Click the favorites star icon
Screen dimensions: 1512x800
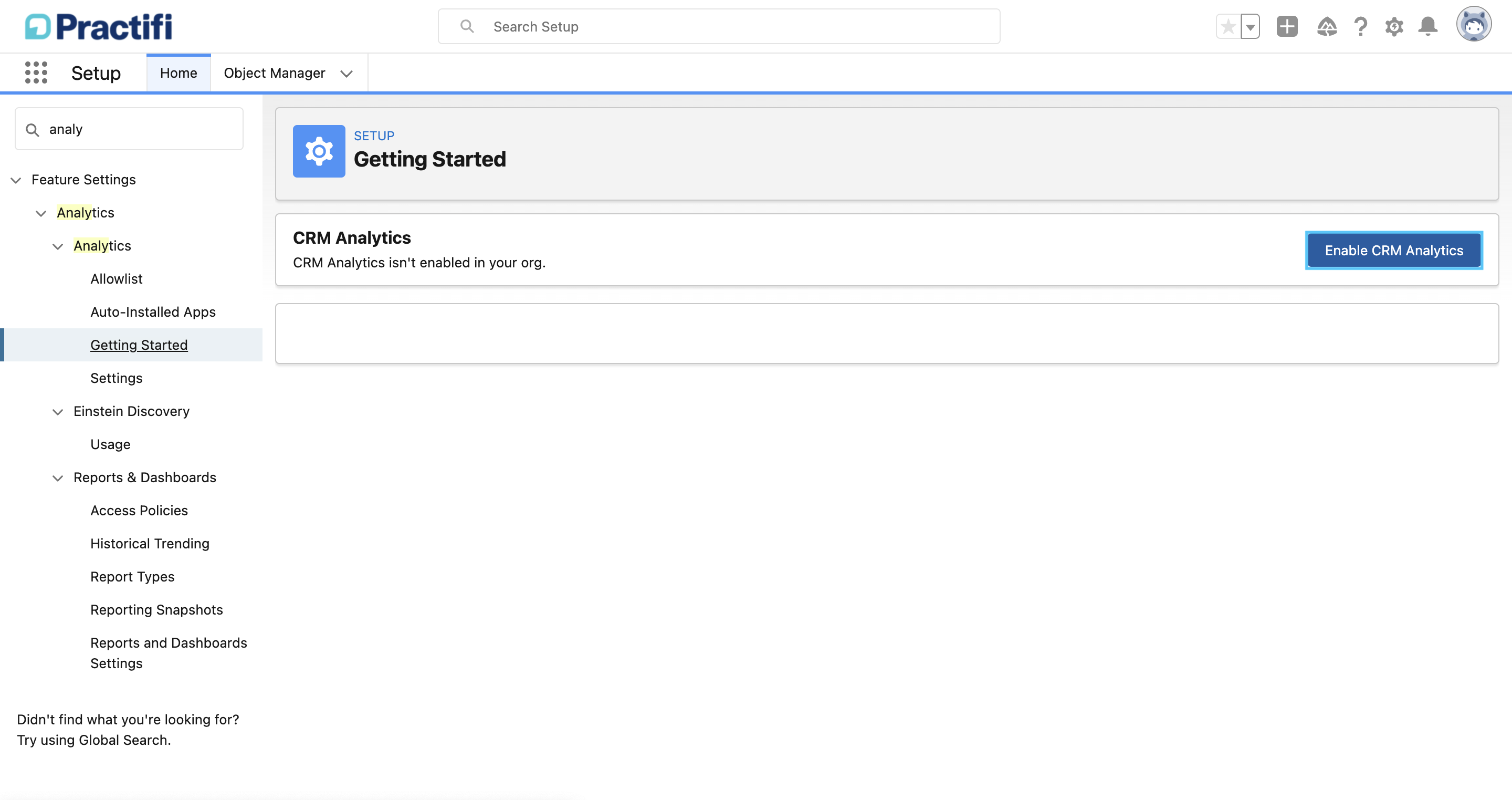(x=1228, y=26)
